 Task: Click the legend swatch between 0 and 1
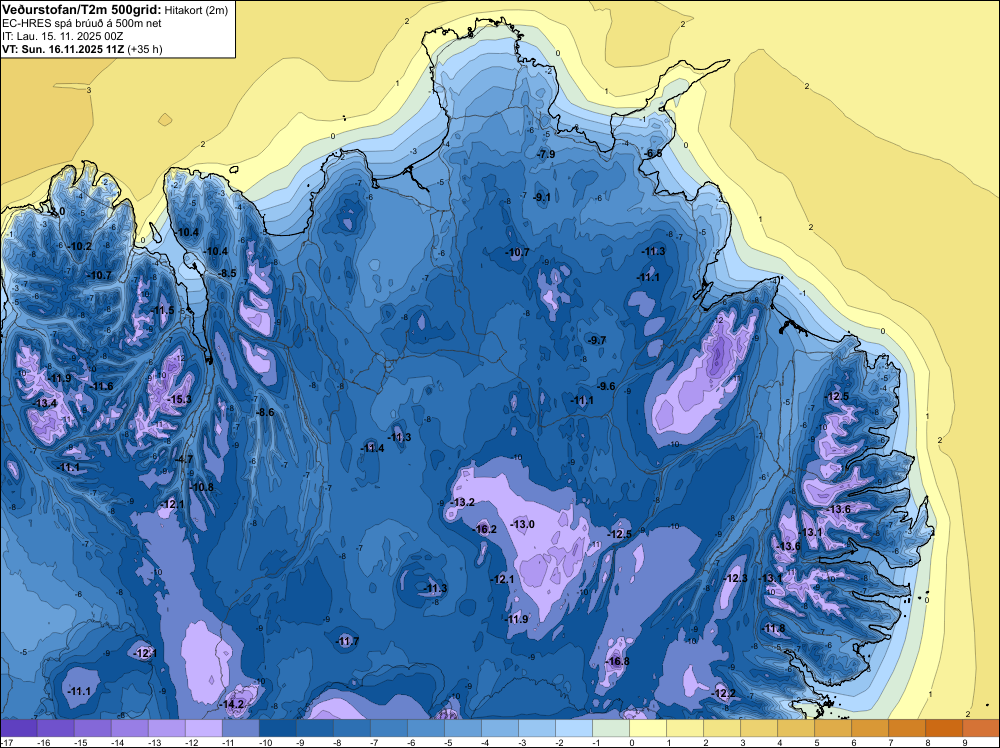648,728
